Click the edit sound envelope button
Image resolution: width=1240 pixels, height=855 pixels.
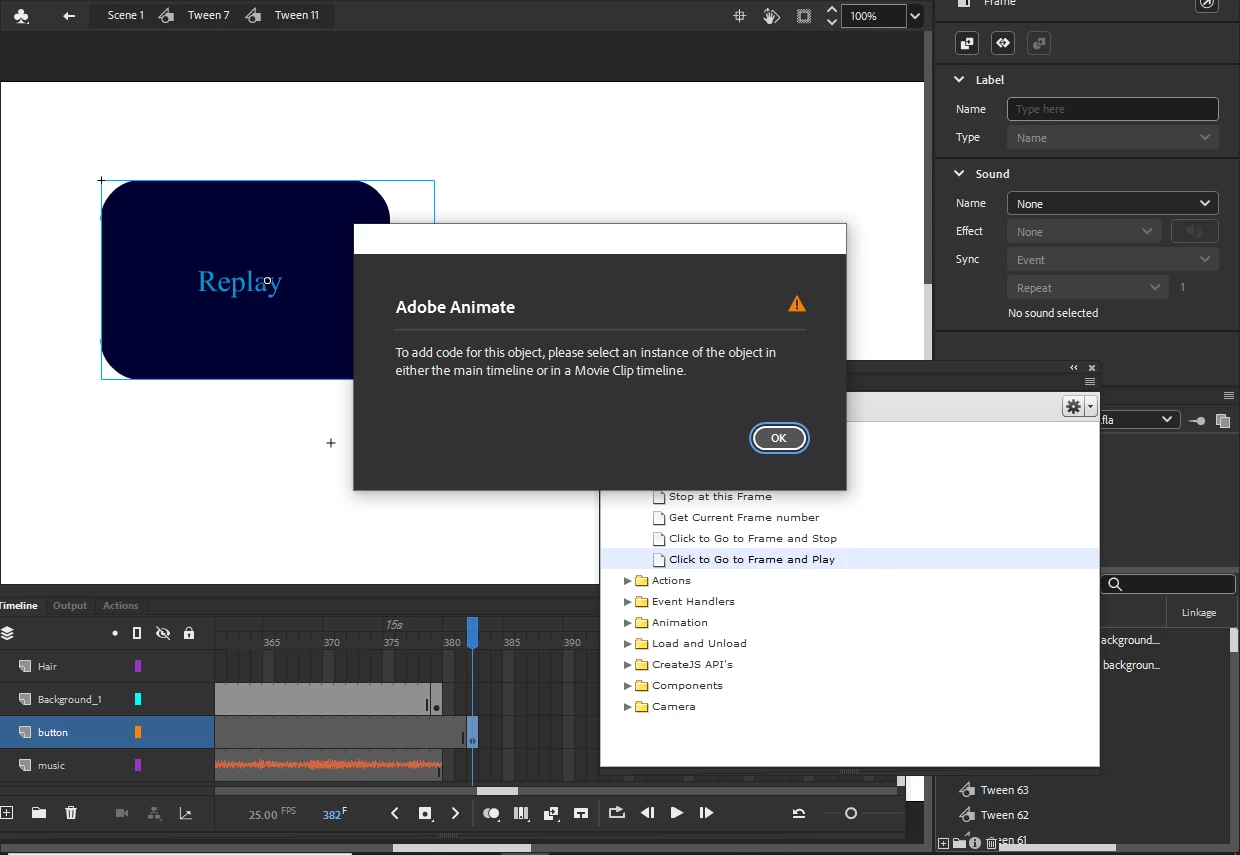click(1195, 231)
